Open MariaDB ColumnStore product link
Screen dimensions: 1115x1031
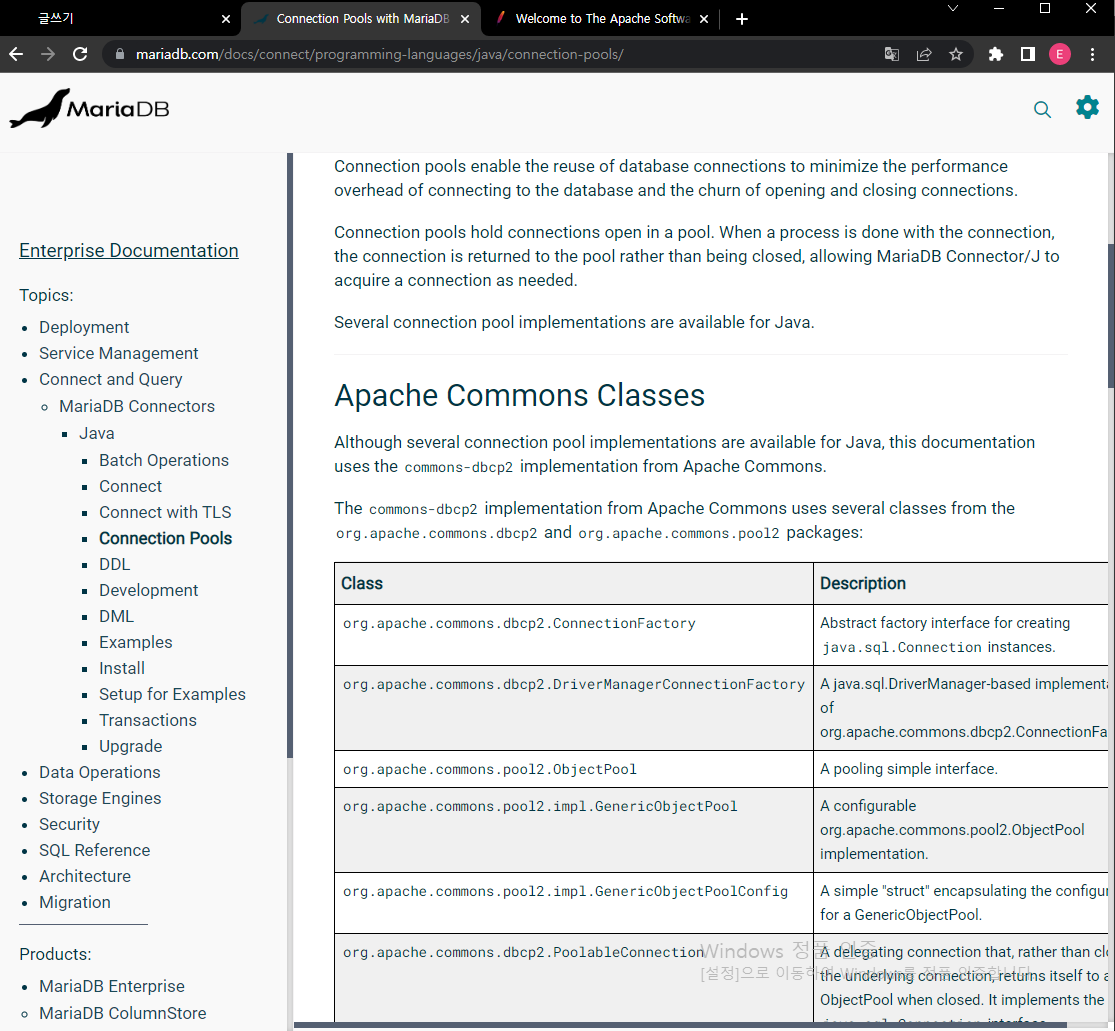tap(122, 1013)
